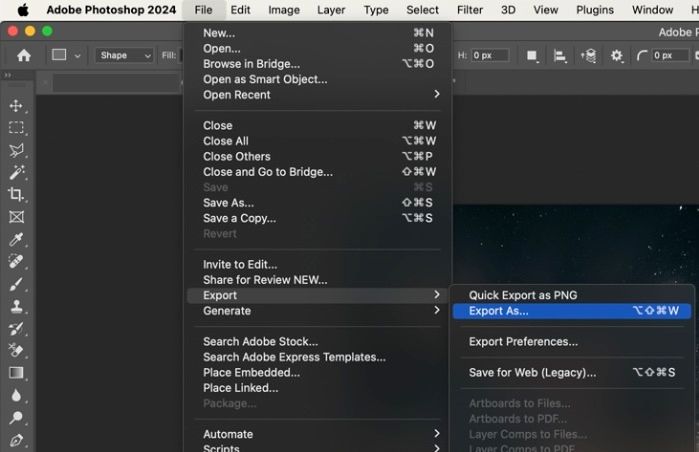Select the Rectangular Marquee tool
The image size is (699, 452).
[16, 128]
